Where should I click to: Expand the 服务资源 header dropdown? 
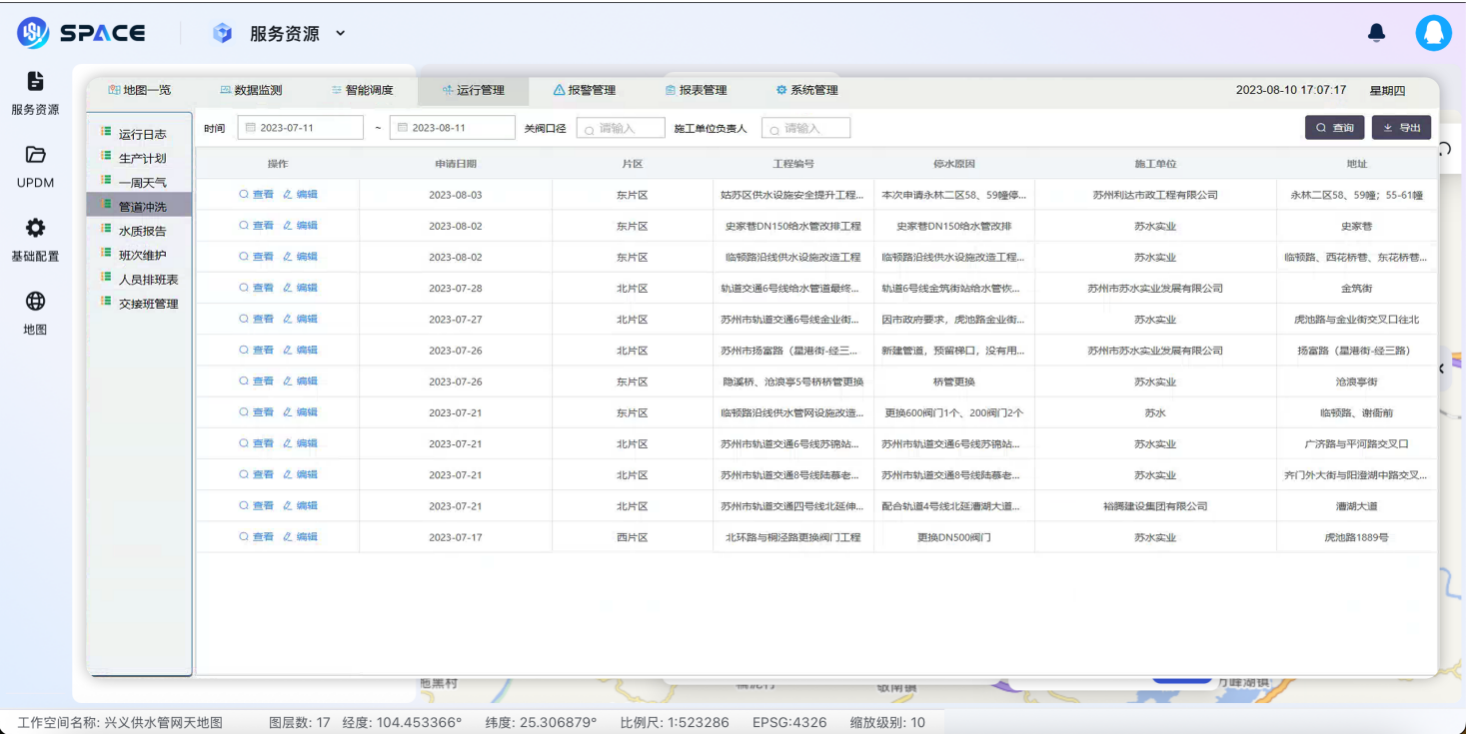tap(340, 32)
